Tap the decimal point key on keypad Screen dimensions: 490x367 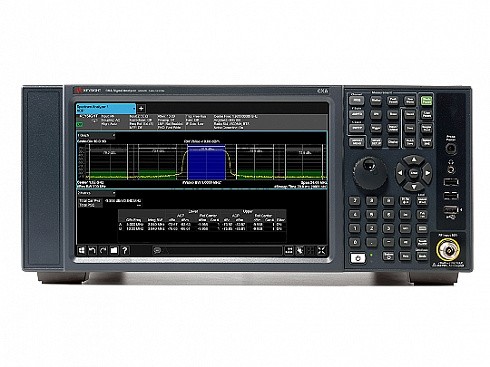click(x=371, y=242)
